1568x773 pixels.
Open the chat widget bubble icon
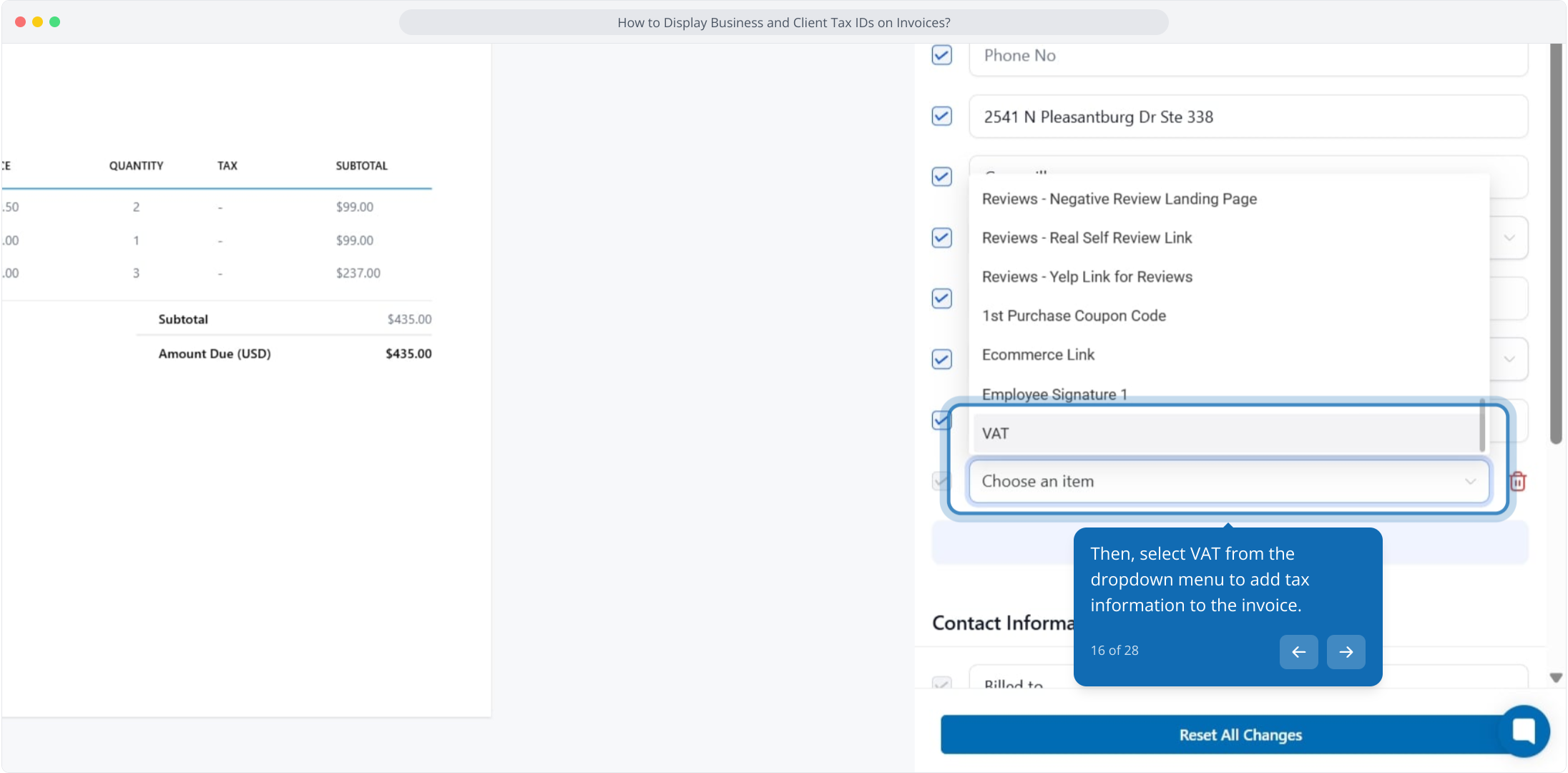click(x=1524, y=731)
